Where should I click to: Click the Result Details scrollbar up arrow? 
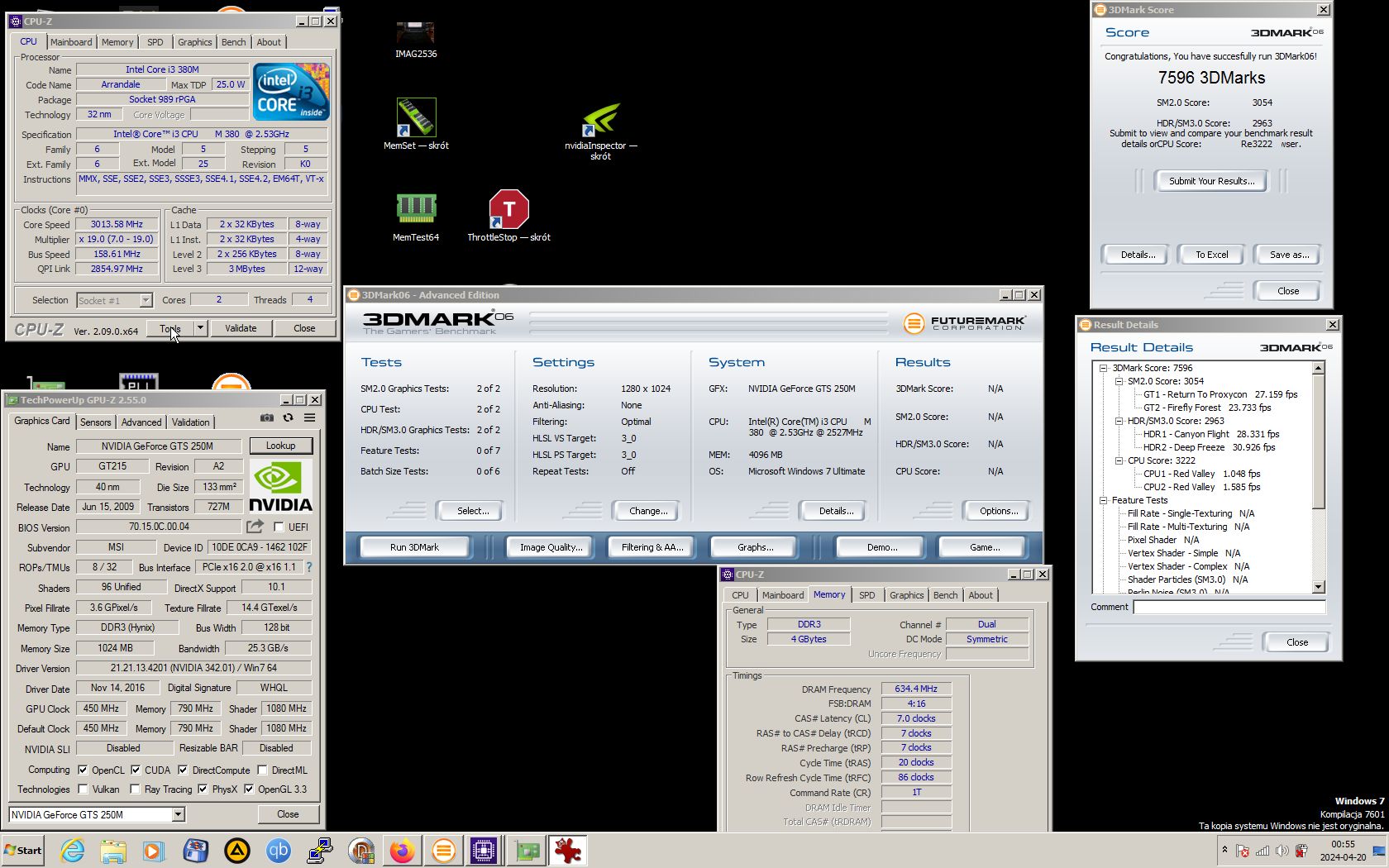click(x=1319, y=368)
